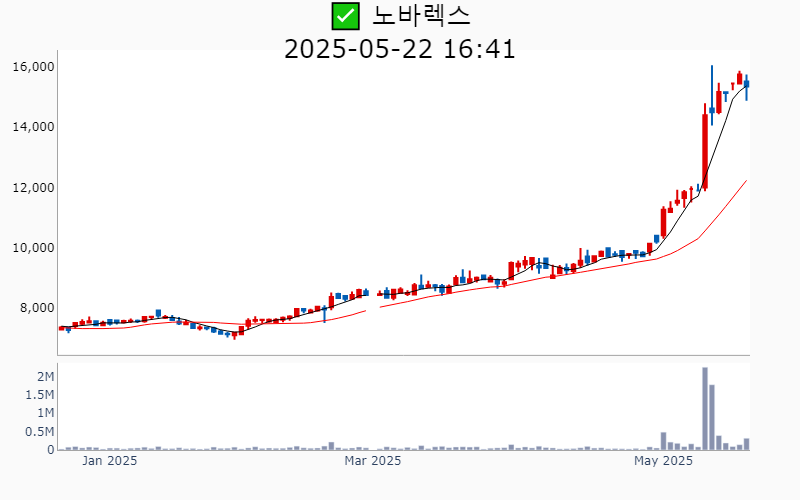The height and width of the screenshot is (500, 800).
Task: Click the second-tallest volume bar near 1.75M
Action: pos(712,417)
